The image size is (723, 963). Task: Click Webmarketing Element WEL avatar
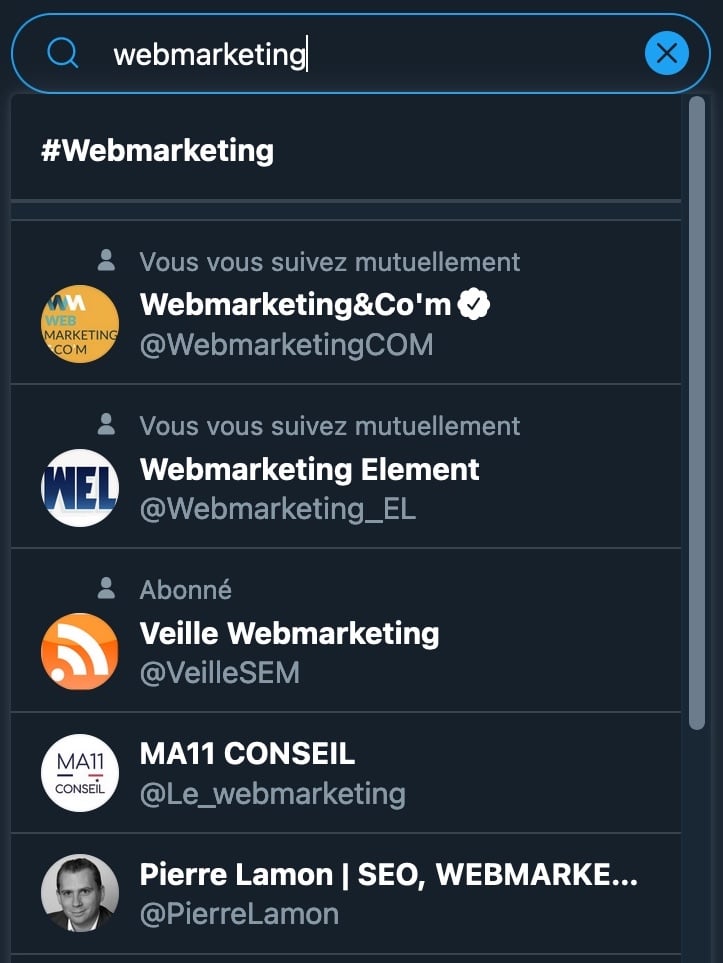[x=80, y=488]
